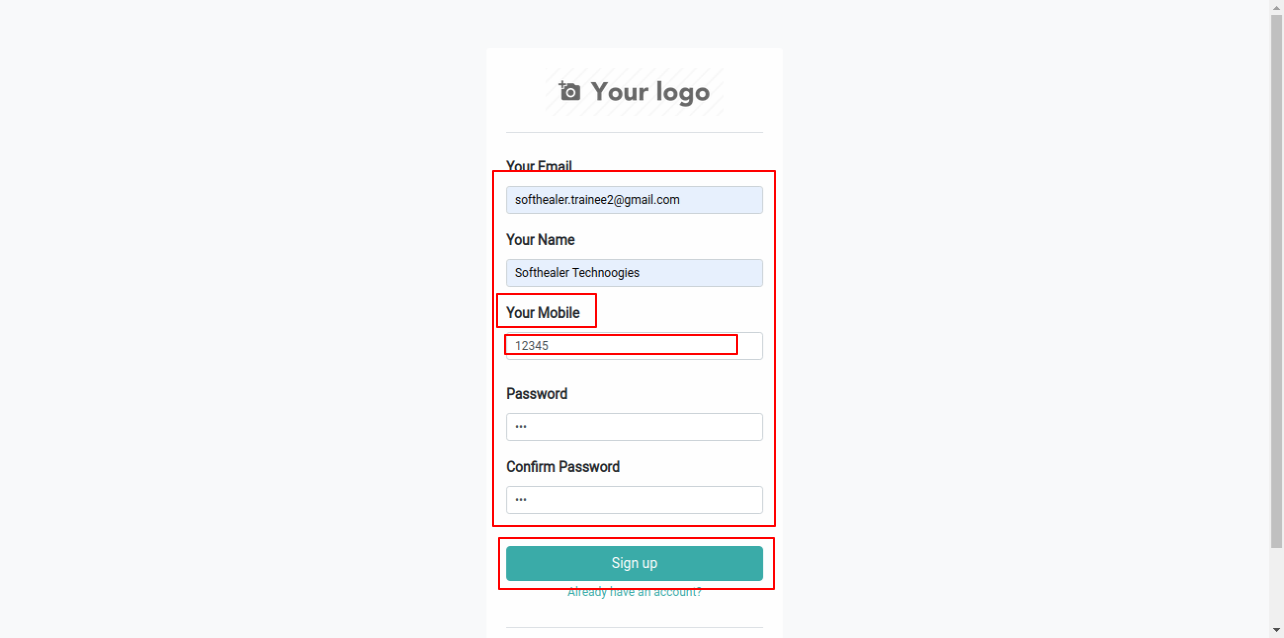1284x638 pixels.
Task: Click the horizontal divider under the logo
Action: [634, 132]
